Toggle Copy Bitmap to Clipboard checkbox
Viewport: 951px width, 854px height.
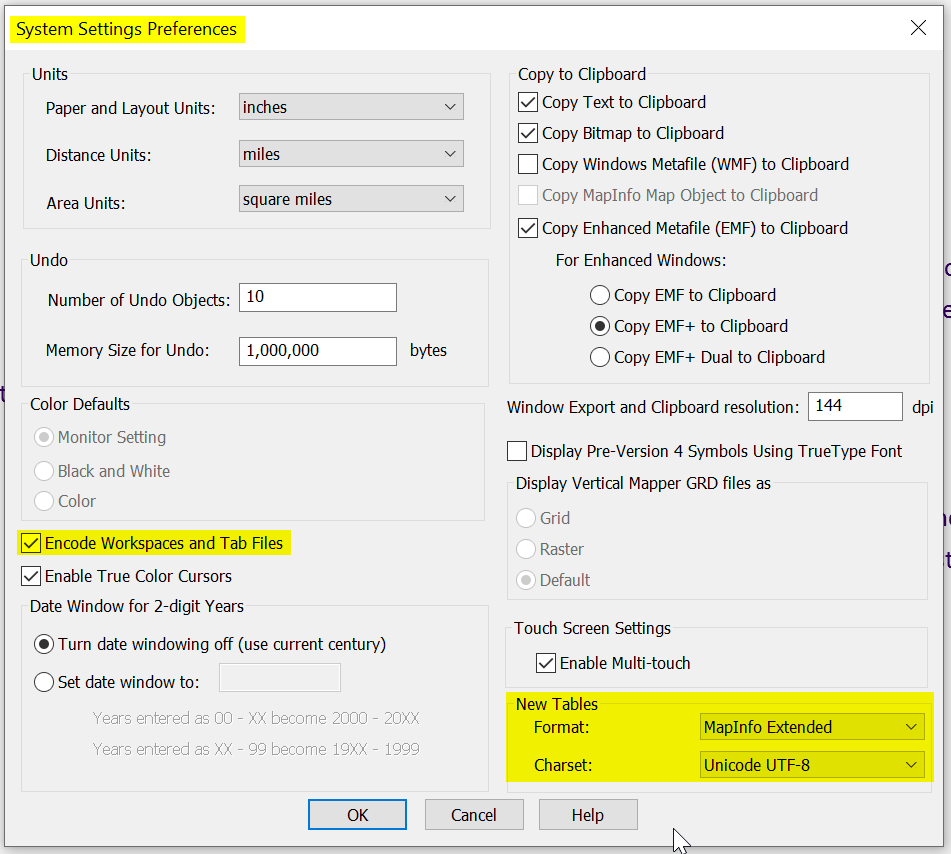(x=528, y=133)
